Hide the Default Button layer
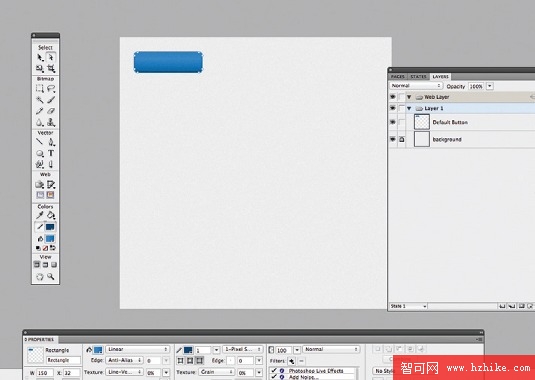535x380 pixels. [x=393, y=122]
